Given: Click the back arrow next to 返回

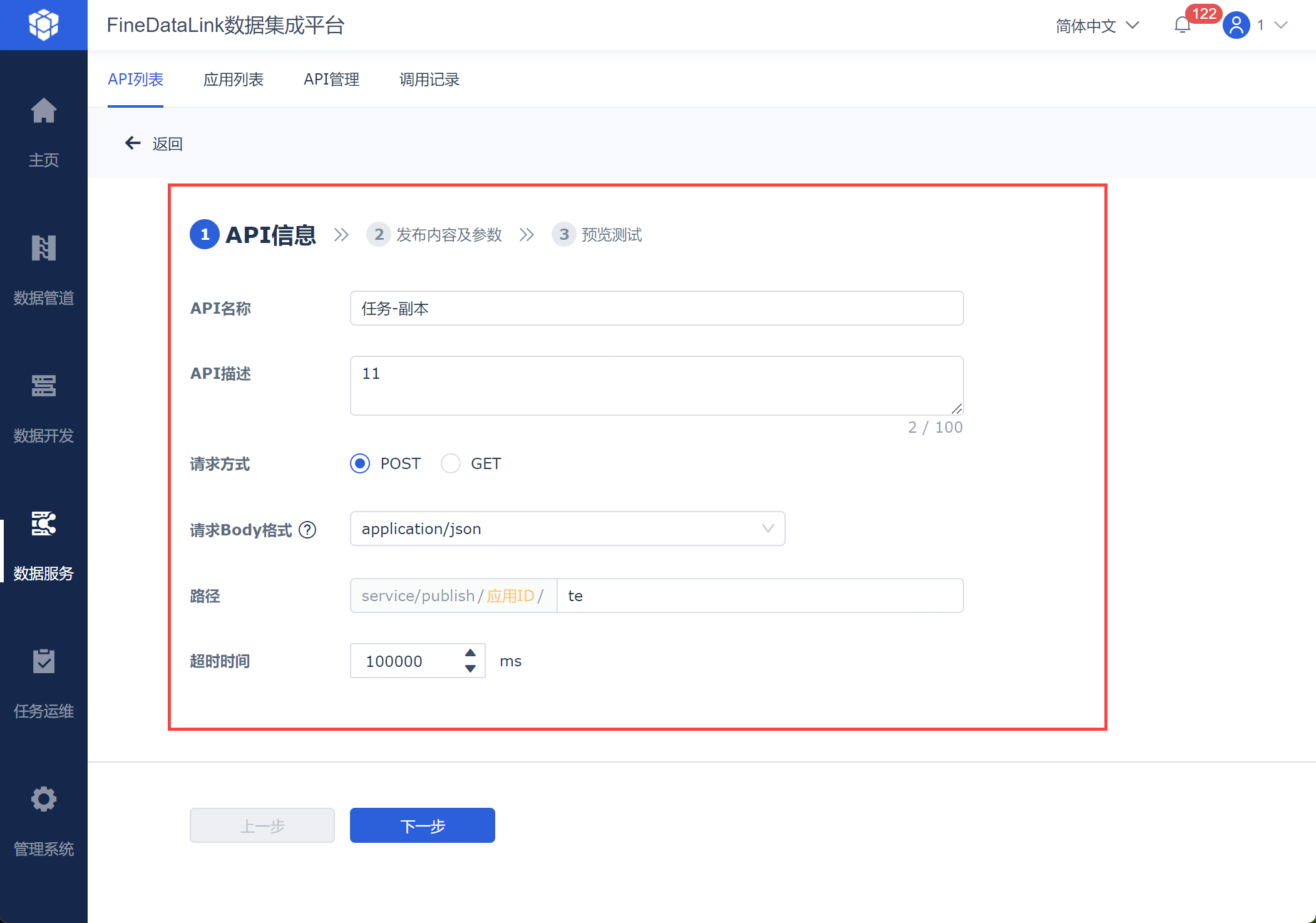Looking at the screenshot, I should click(133, 143).
